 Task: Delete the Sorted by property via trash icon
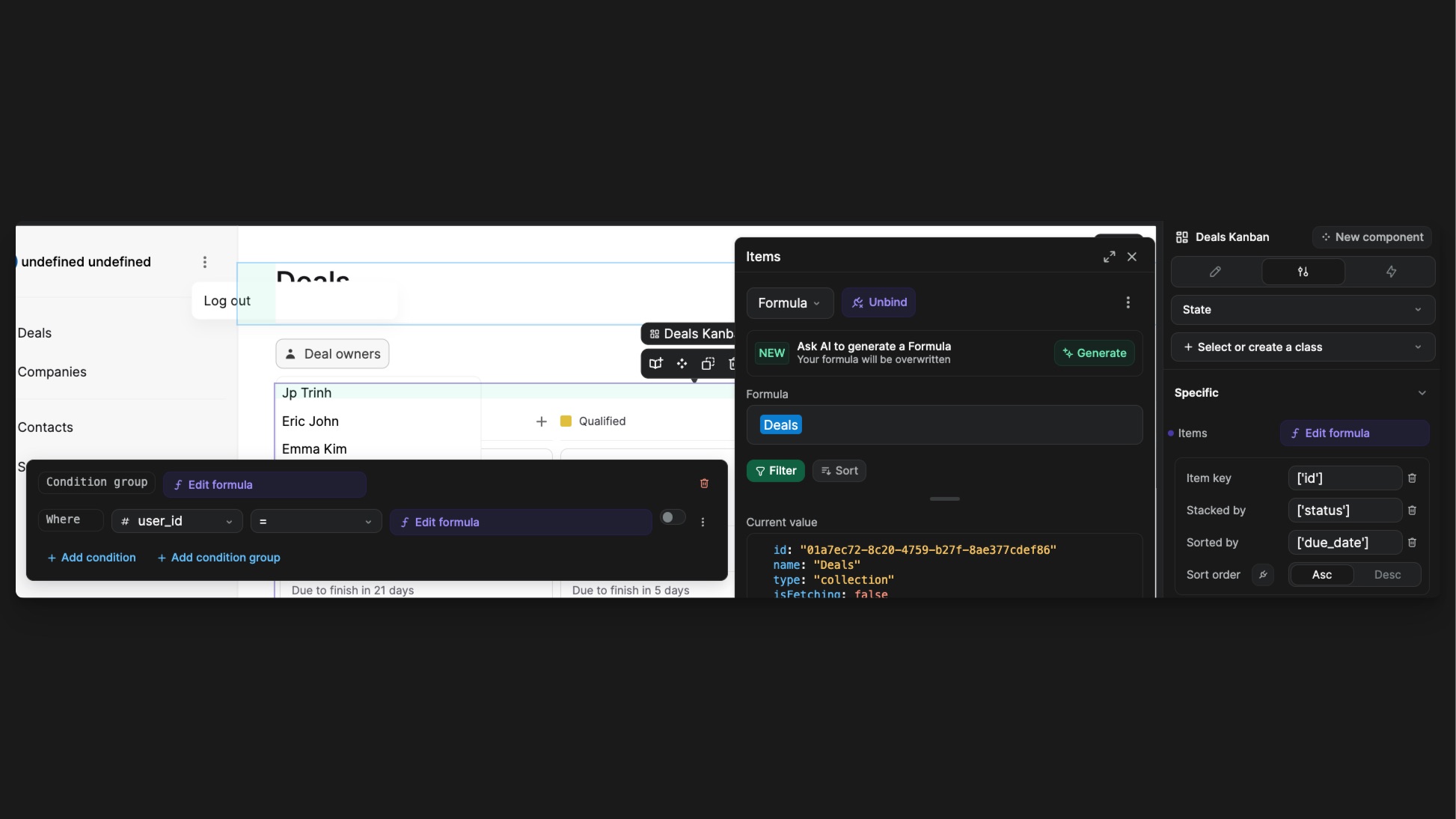pyautogui.click(x=1413, y=542)
